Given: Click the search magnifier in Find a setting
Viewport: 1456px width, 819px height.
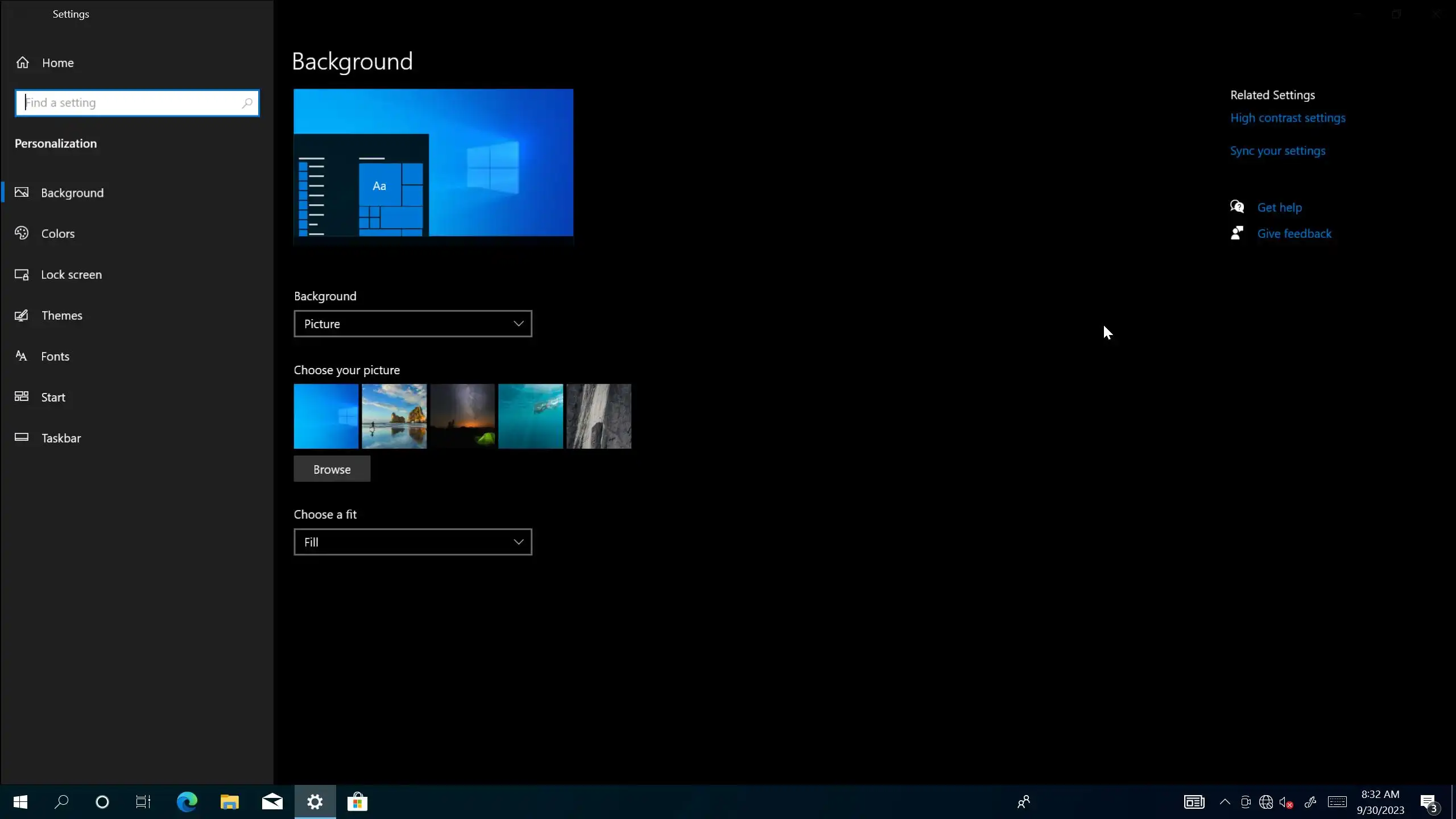Looking at the screenshot, I should point(247,103).
